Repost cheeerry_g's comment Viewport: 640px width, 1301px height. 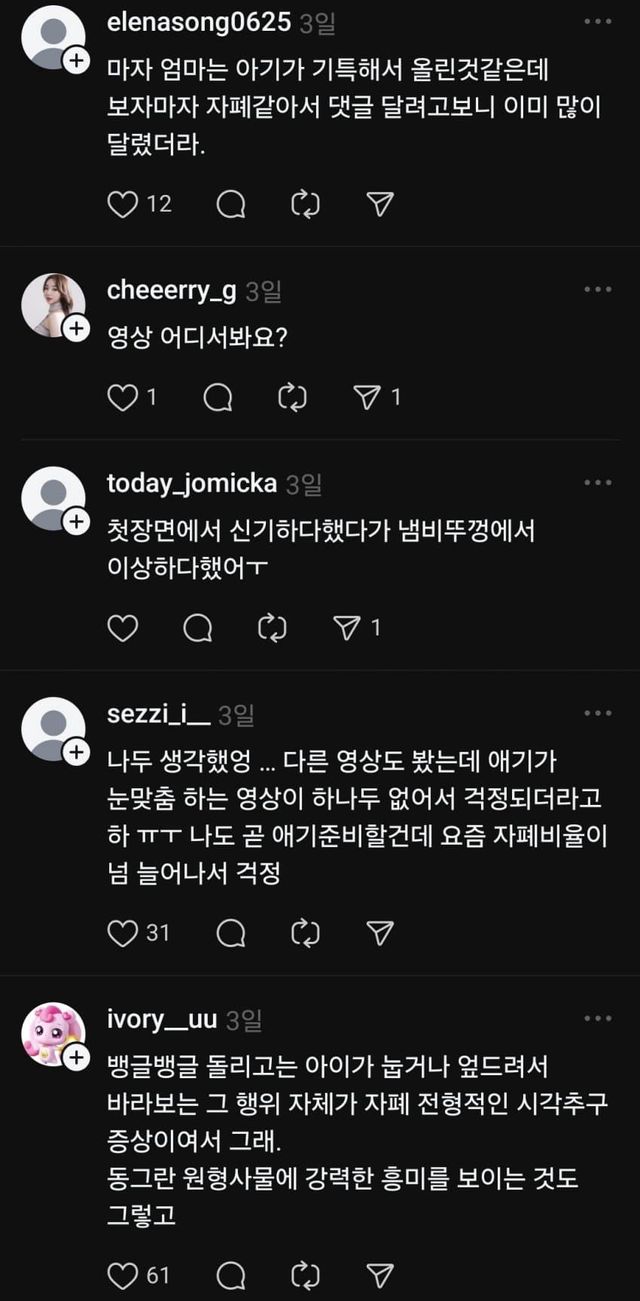(x=290, y=398)
